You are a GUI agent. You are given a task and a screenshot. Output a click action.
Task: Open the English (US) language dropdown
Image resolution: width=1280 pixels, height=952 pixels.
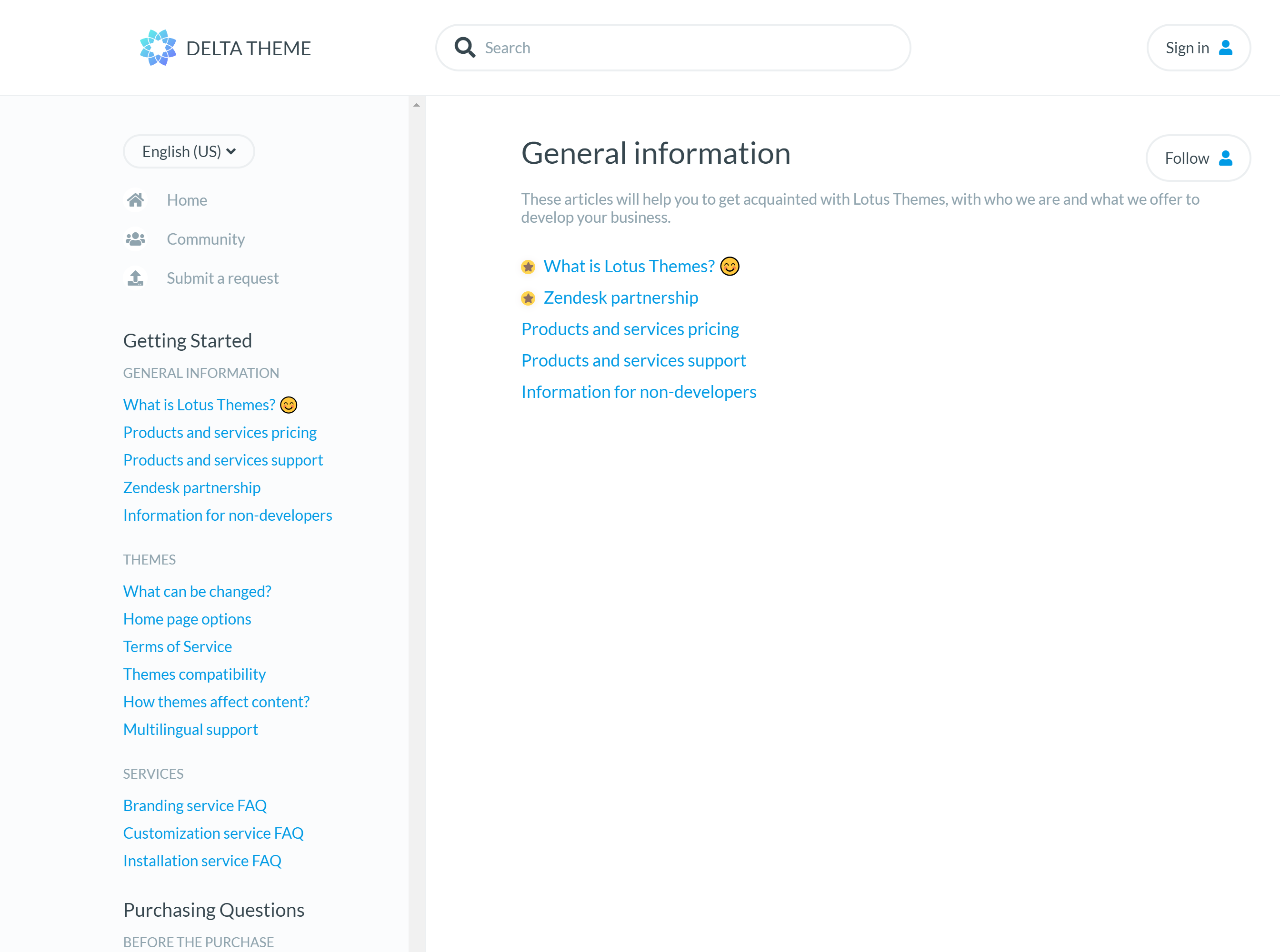(x=189, y=151)
